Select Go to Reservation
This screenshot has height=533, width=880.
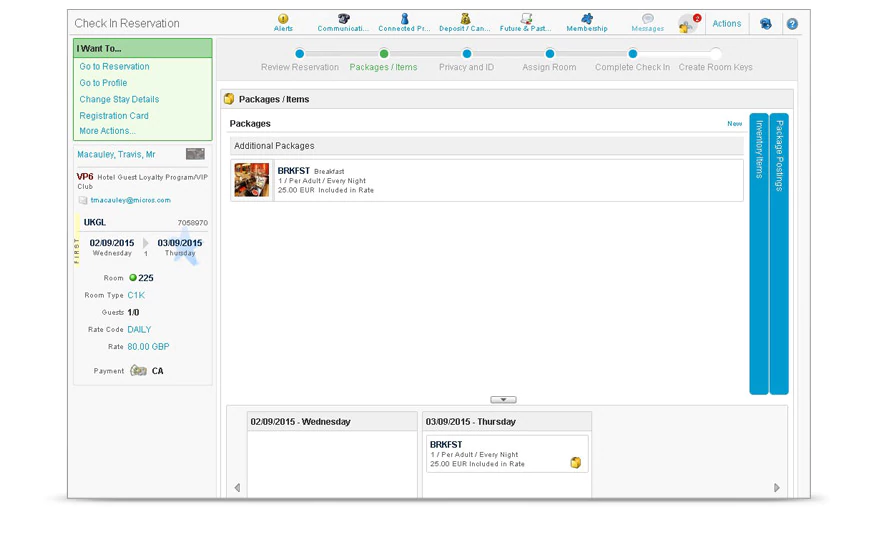click(115, 67)
